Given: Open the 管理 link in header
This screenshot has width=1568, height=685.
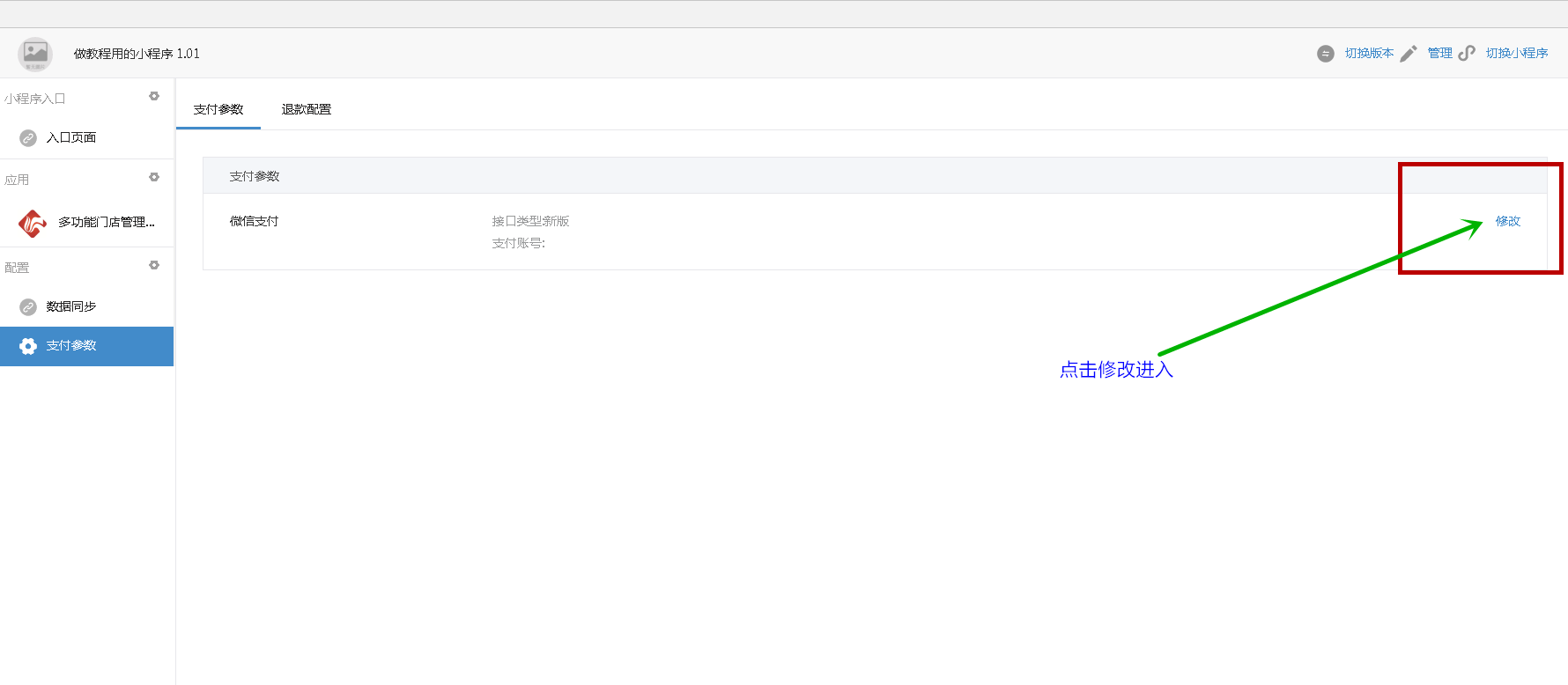Looking at the screenshot, I should (1439, 54).
